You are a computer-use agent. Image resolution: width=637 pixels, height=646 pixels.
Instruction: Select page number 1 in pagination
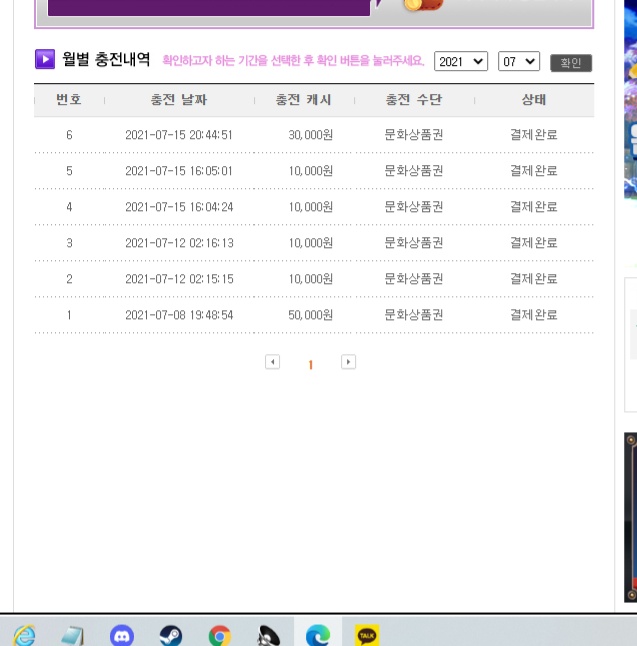(x=311, y=364)
